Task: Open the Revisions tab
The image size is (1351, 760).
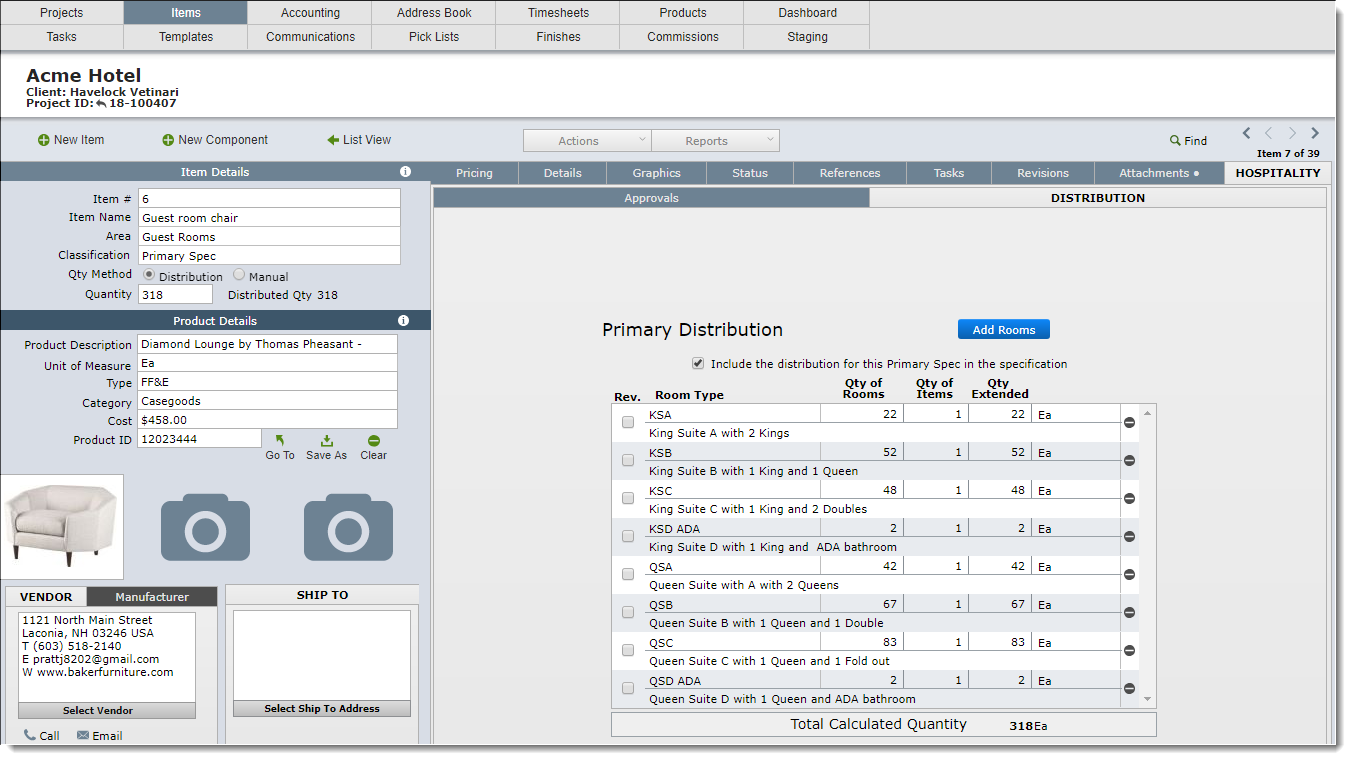Action: 1043,173
